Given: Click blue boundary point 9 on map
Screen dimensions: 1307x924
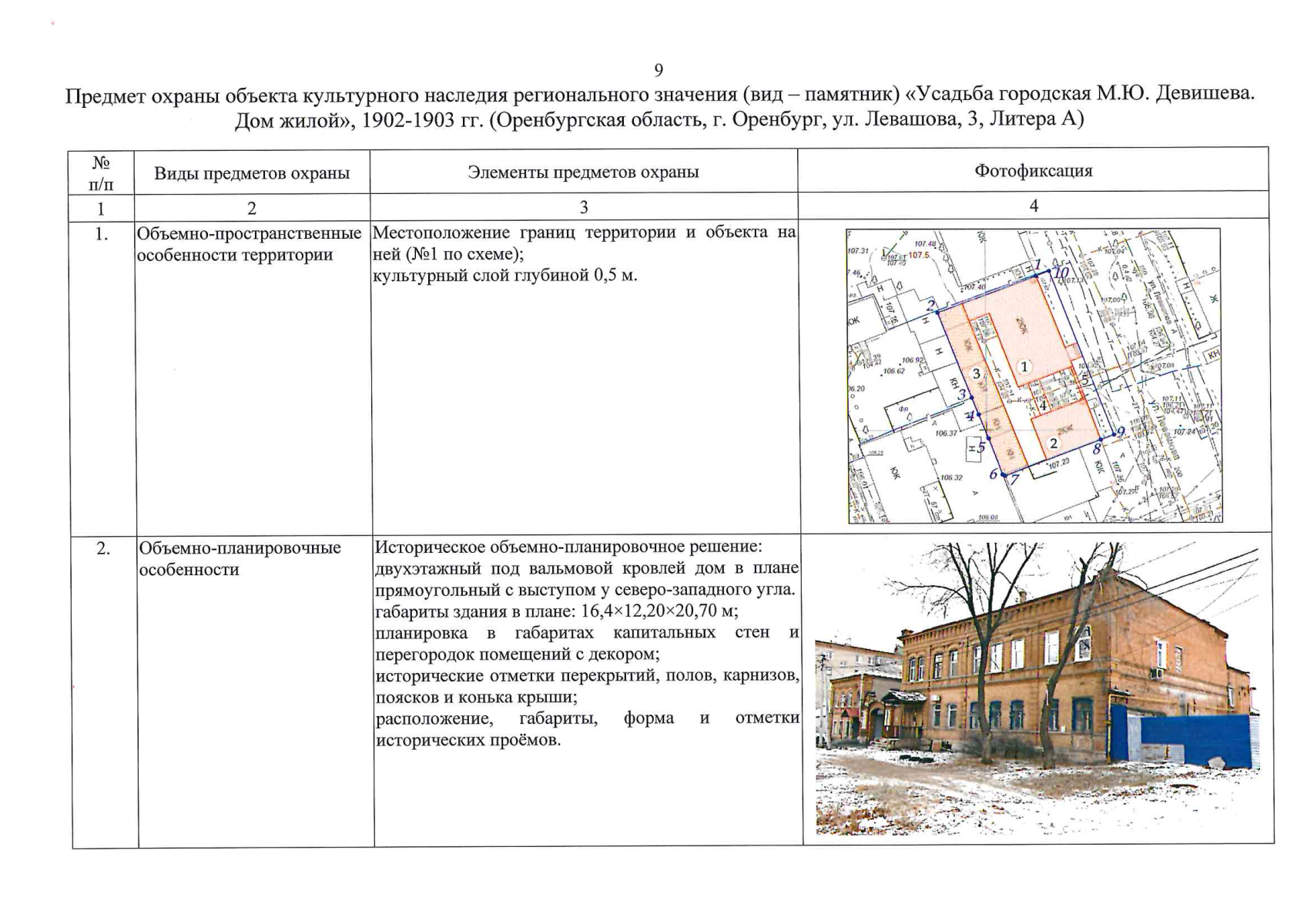Looking at the screenshot, I should [1121, 433].
